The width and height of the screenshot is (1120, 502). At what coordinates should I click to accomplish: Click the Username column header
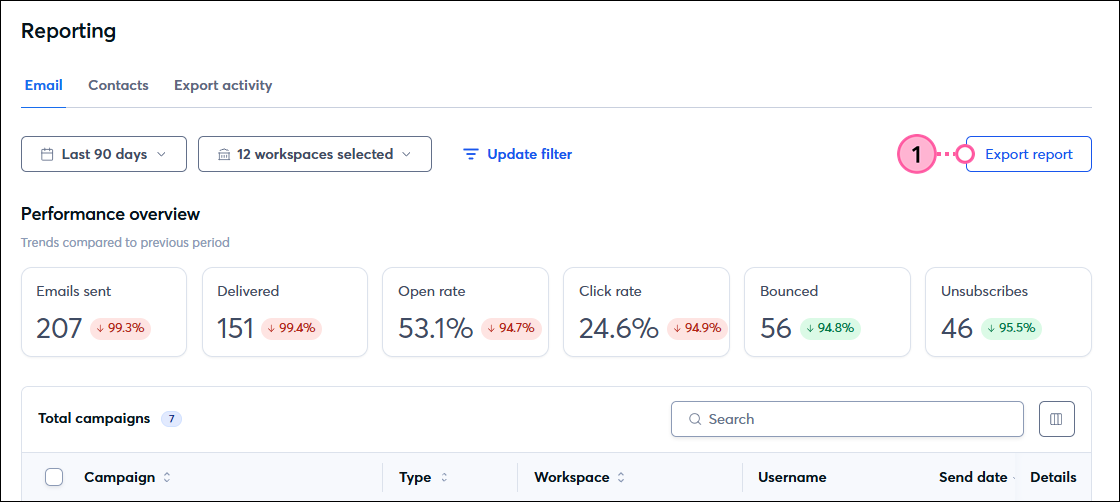click(x=792, y=477)
